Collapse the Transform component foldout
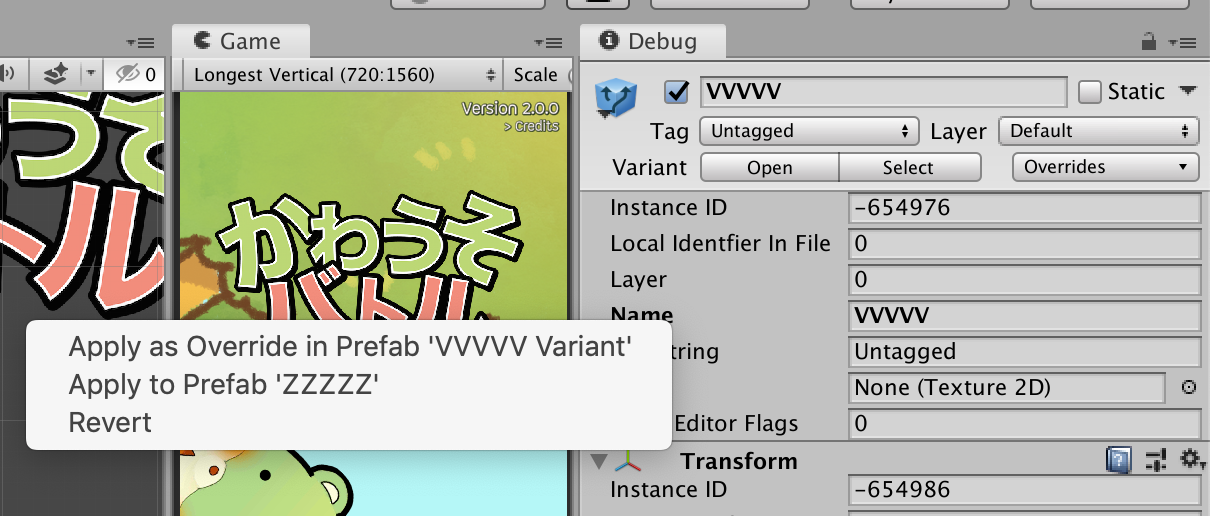 [x=600, y=461]
